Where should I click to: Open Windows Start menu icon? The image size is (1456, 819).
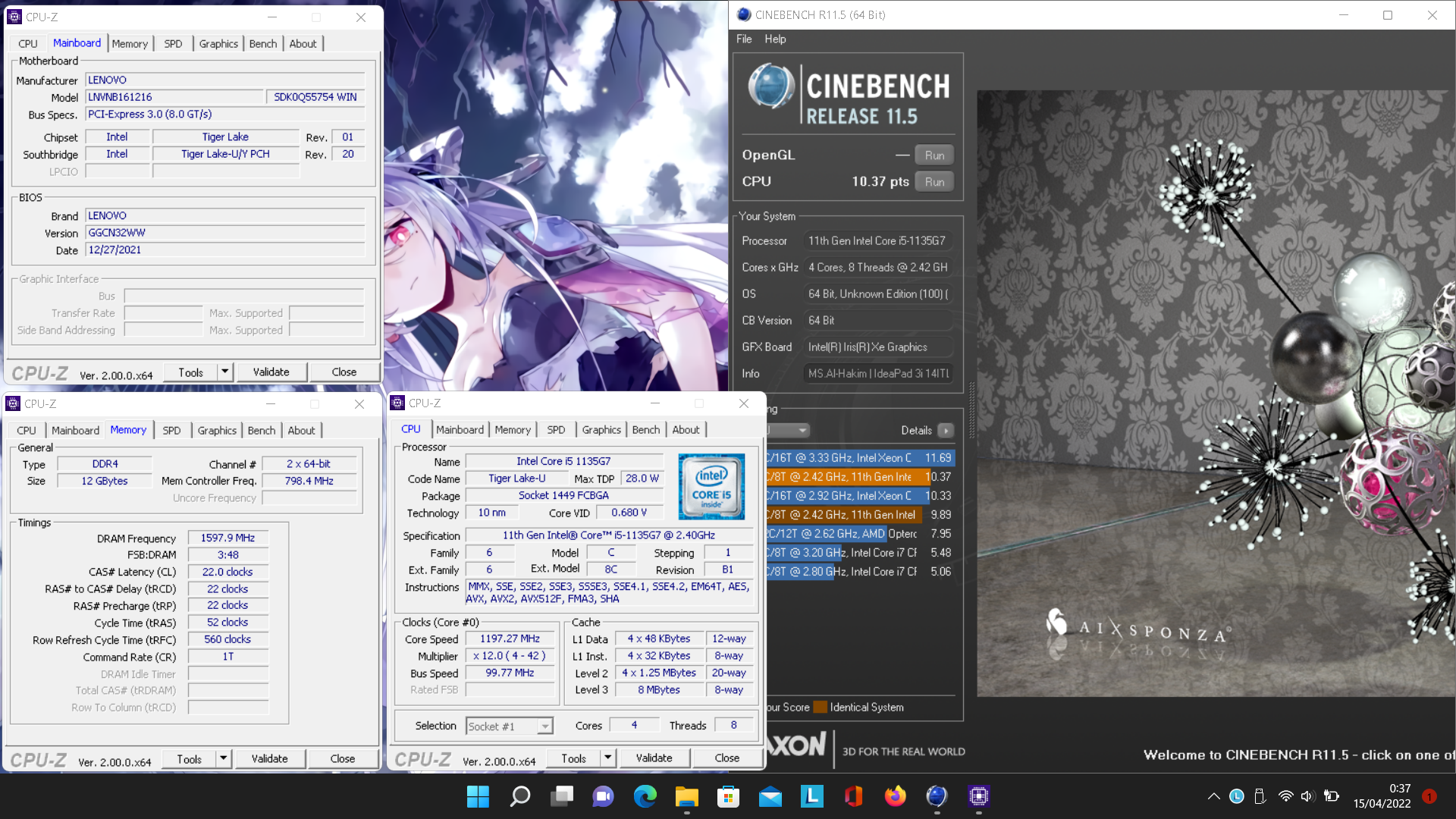(478, 796)
